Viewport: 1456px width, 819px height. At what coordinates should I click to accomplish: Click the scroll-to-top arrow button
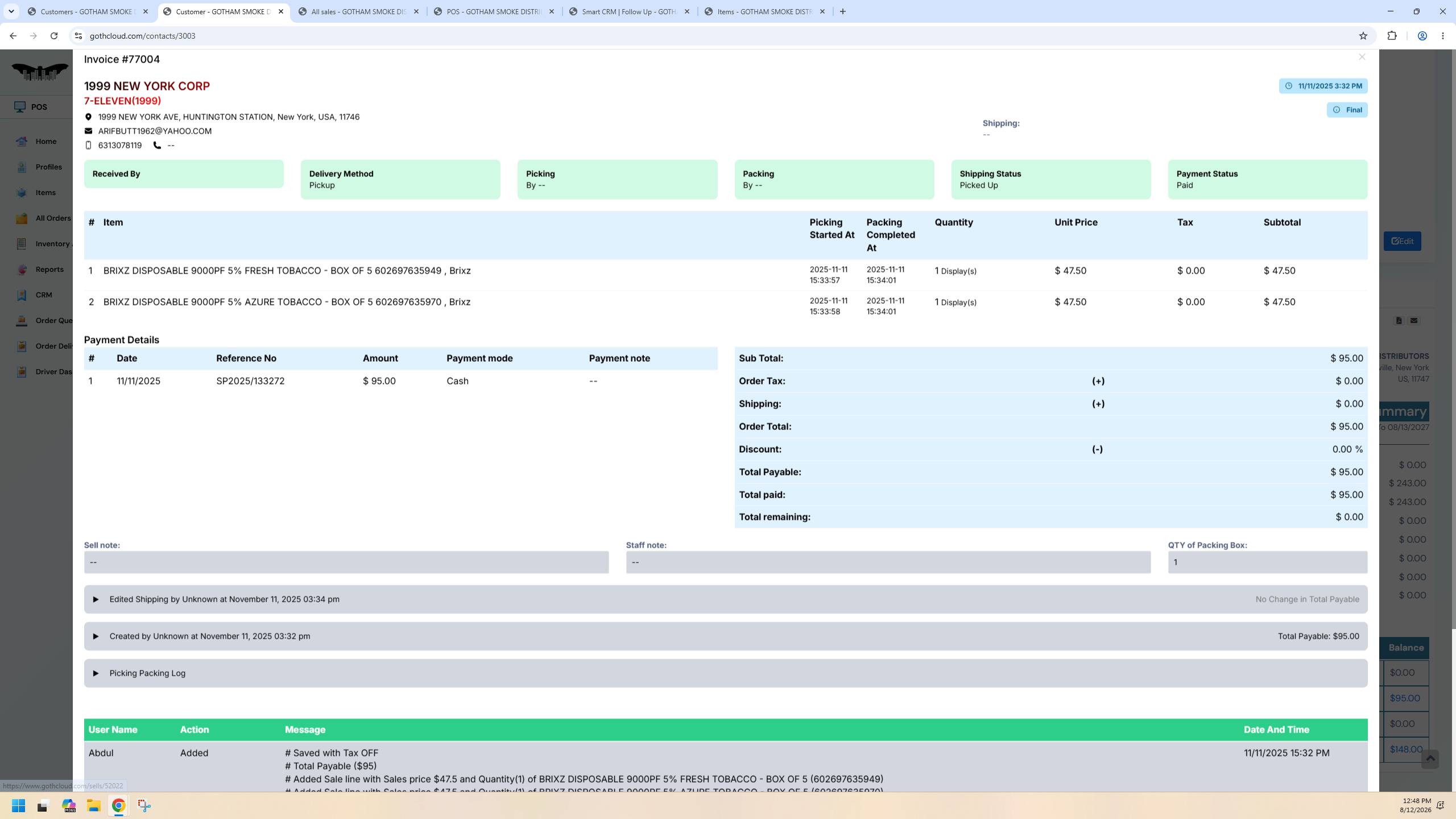1430,759
